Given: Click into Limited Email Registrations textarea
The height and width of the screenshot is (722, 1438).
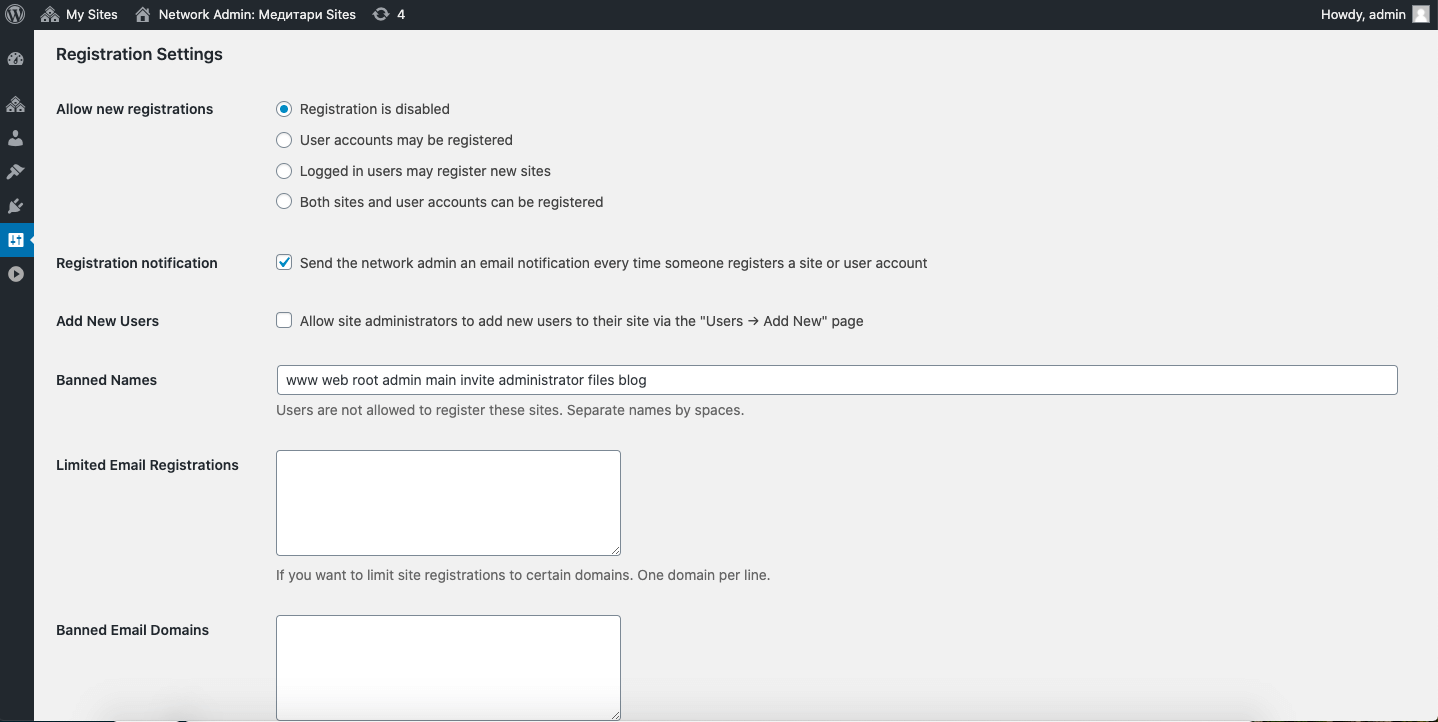Looking at the screenshot, I should pos(448,503).
